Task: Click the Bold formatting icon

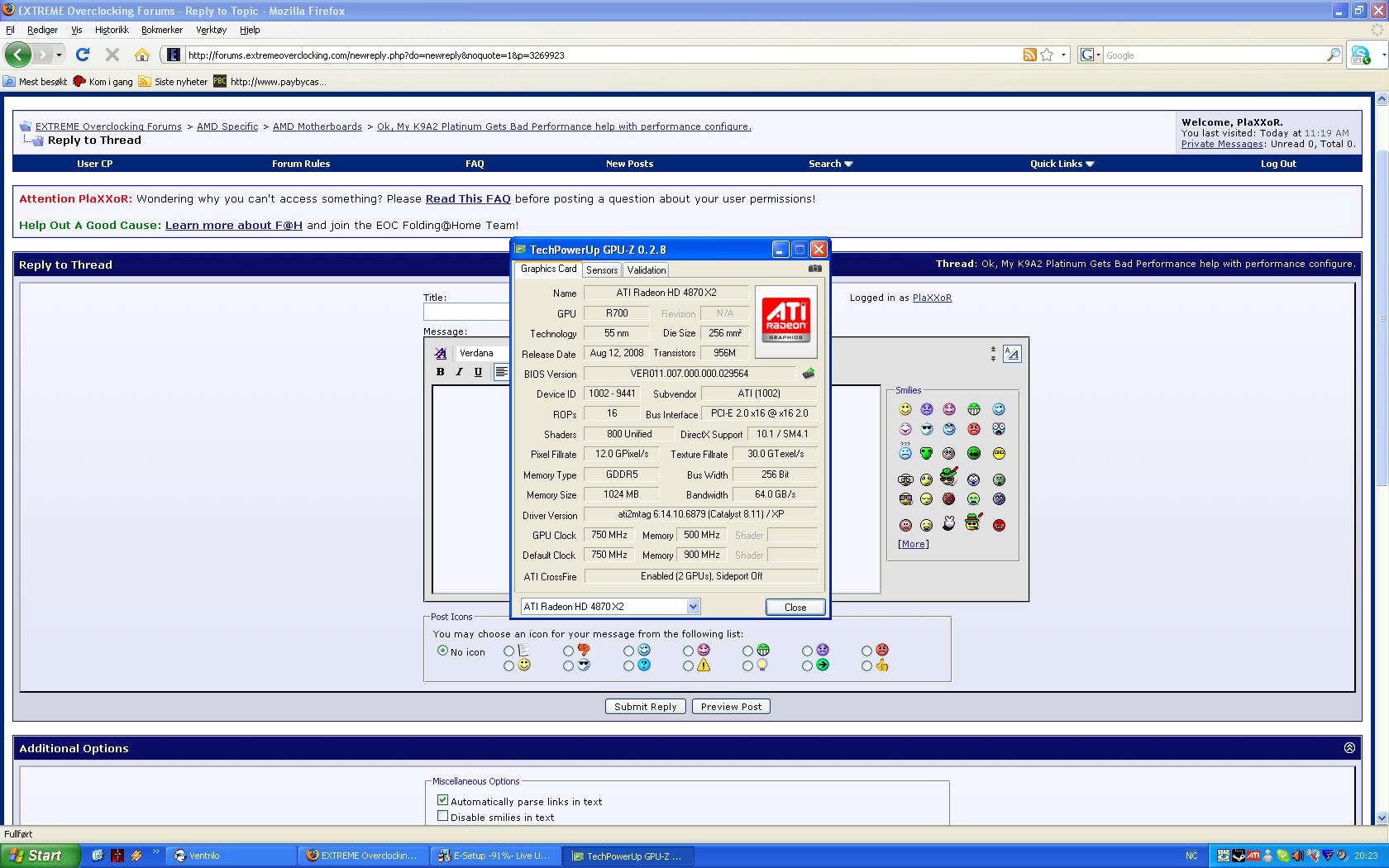Action: [x=441, y=372]
